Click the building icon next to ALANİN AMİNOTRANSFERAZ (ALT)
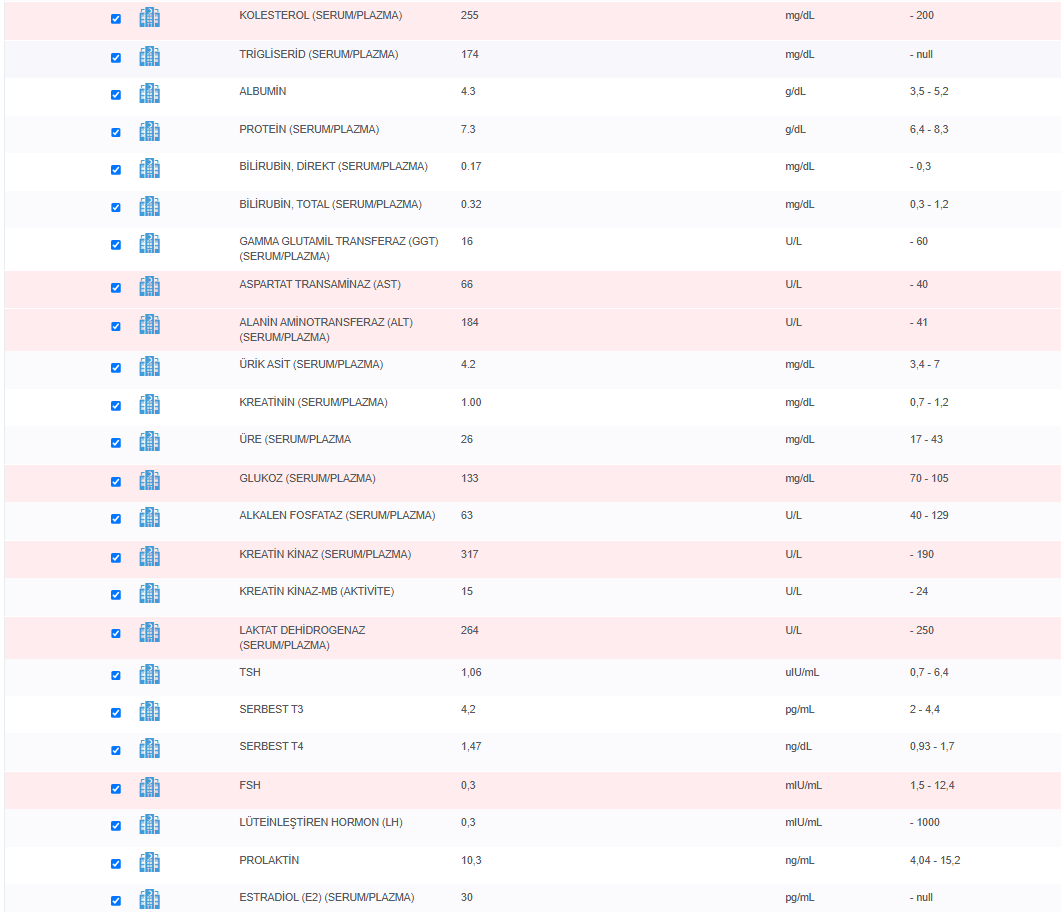 point(150,325)
